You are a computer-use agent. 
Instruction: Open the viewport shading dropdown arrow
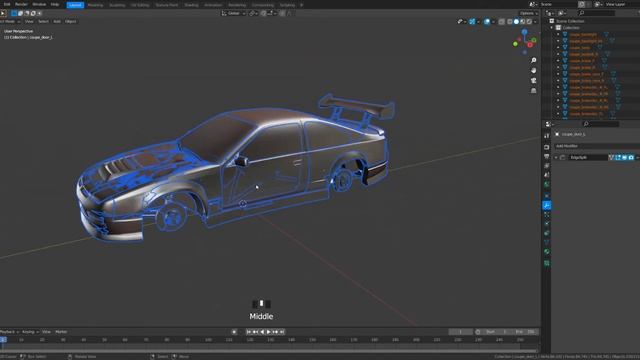pyautogui.click(x=535, y=22)
